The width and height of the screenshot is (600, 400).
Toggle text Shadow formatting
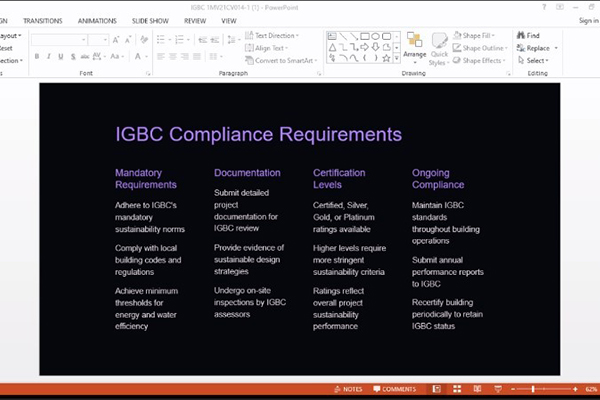point(73,57)
